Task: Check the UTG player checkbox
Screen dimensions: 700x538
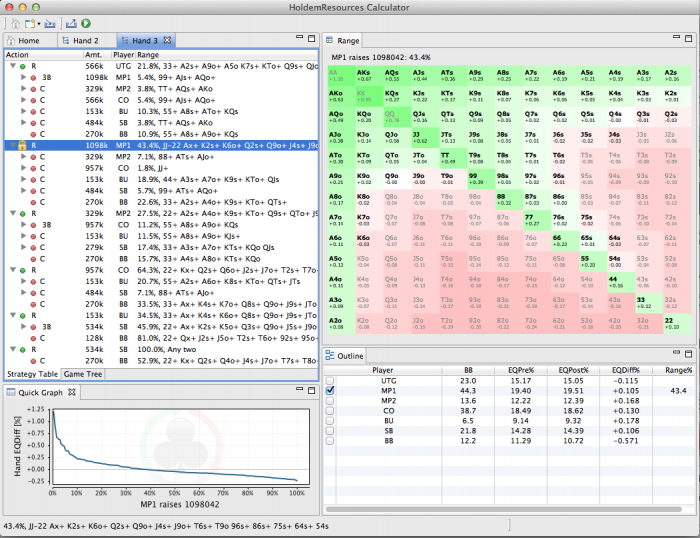Action: click(330, 380)
